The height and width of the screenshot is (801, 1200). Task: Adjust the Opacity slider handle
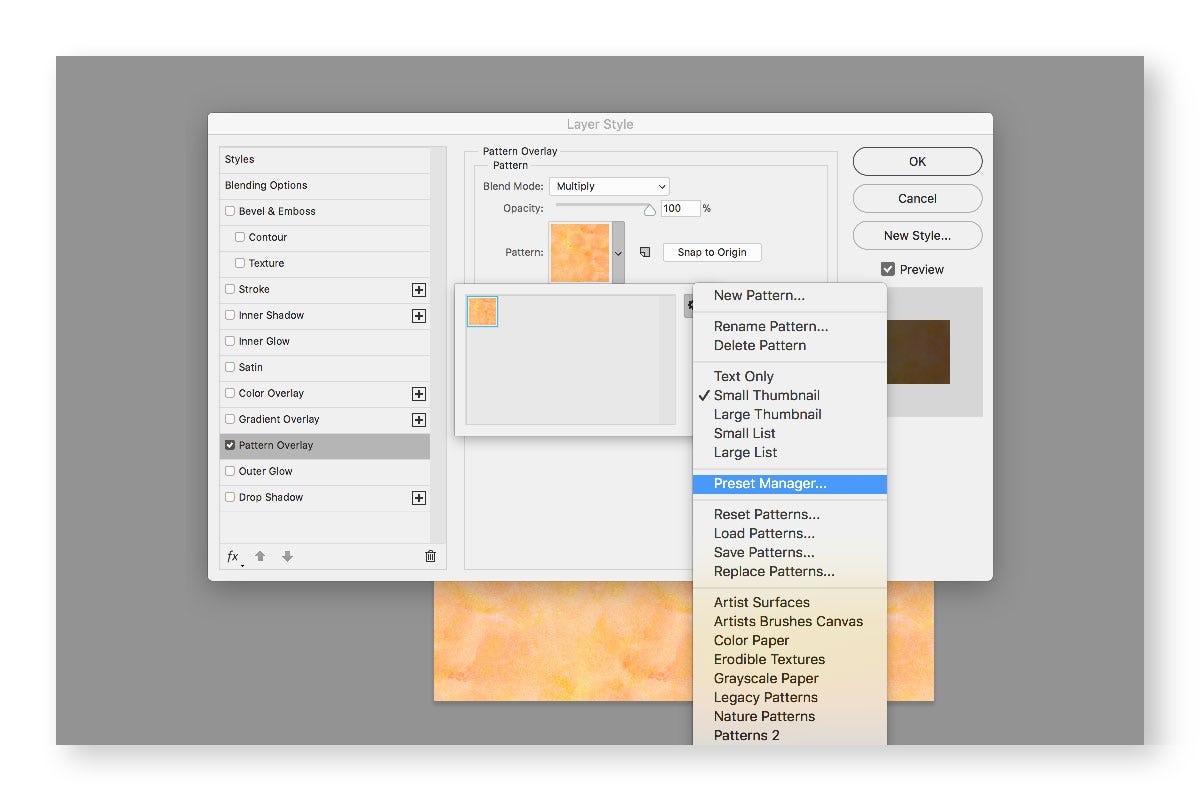(650, 210)
